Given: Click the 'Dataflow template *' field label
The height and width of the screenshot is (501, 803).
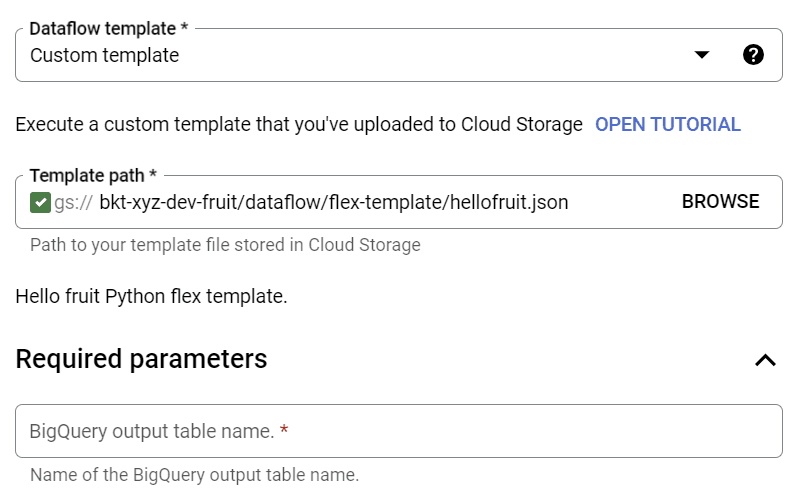Looking at the screenshot, I should click(x=109, y=29).
